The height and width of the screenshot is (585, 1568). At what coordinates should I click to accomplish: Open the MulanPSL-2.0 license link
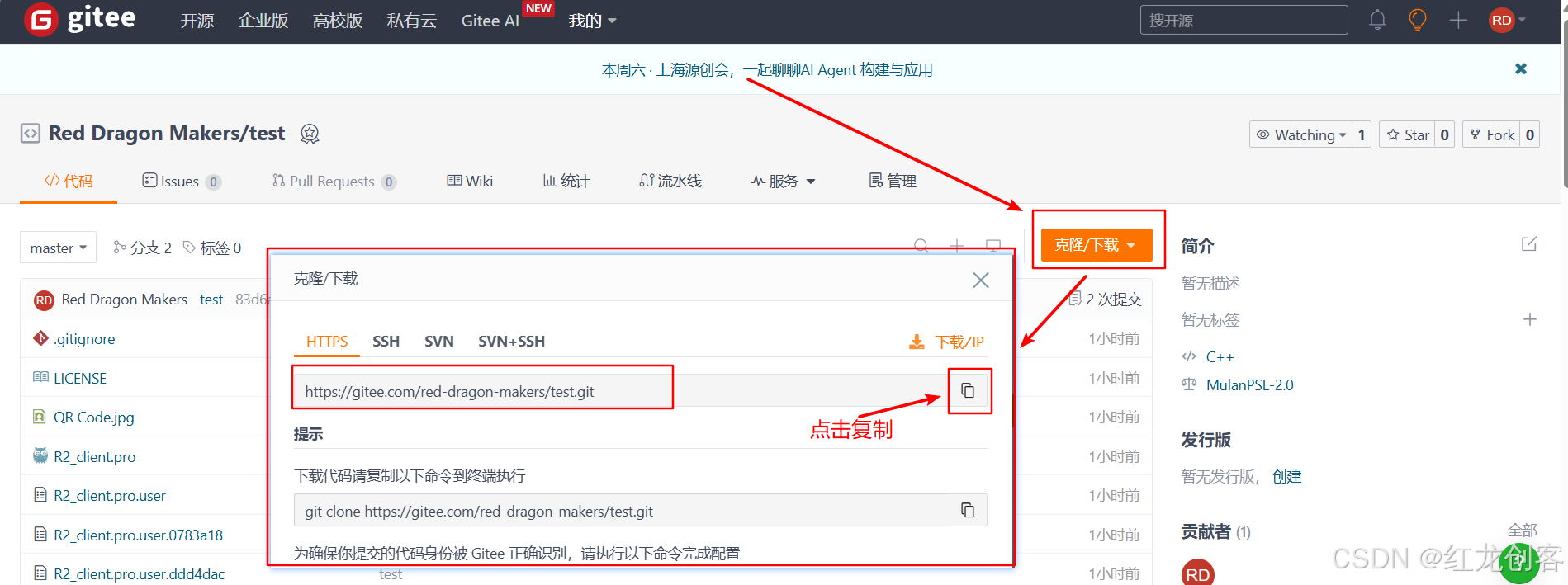[1250, 384]
